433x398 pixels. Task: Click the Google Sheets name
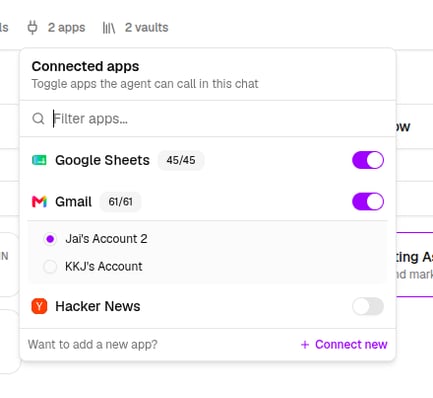(102, 160)
